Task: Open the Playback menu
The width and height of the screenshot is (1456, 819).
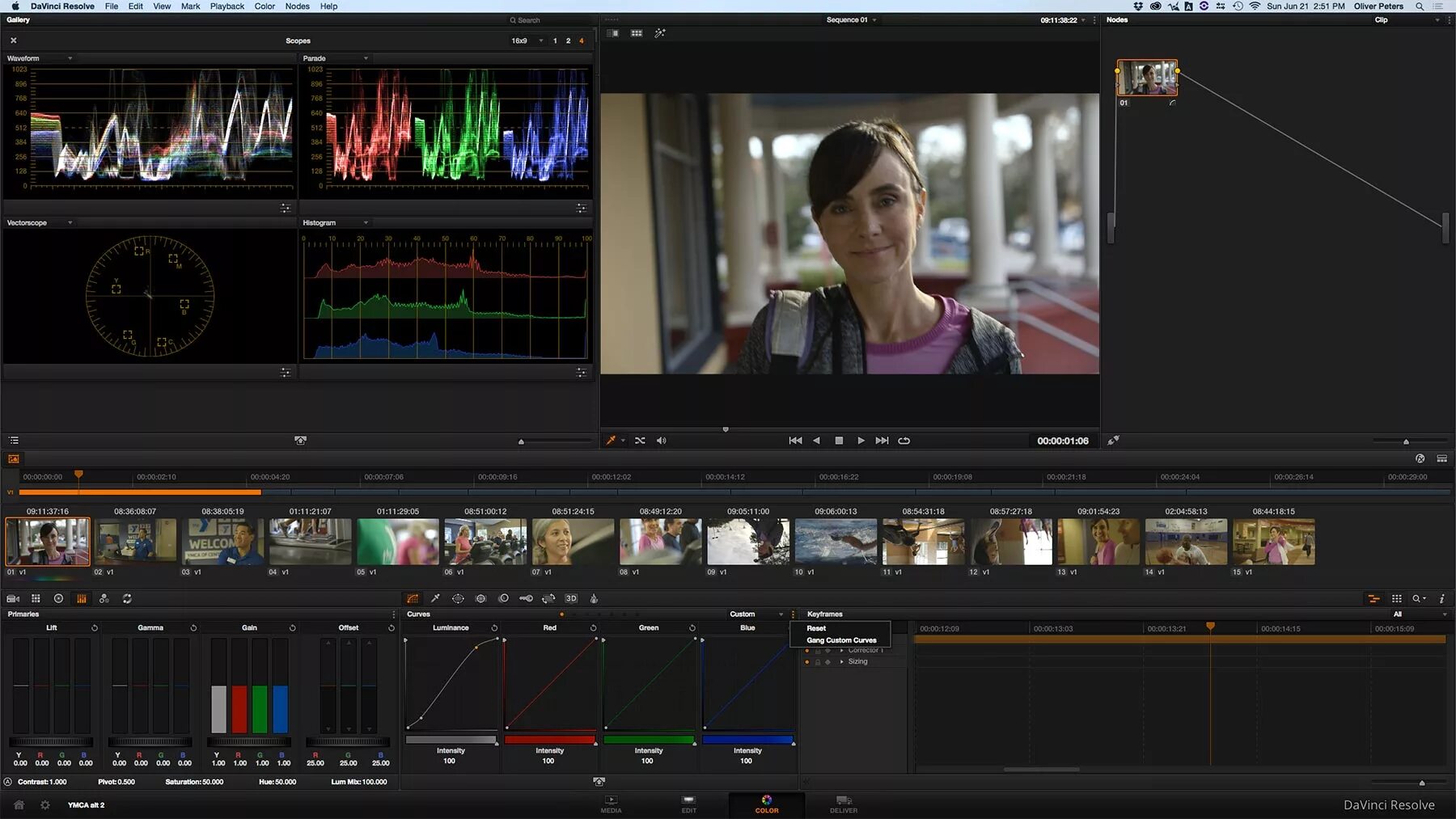Action: coord(226,6)
